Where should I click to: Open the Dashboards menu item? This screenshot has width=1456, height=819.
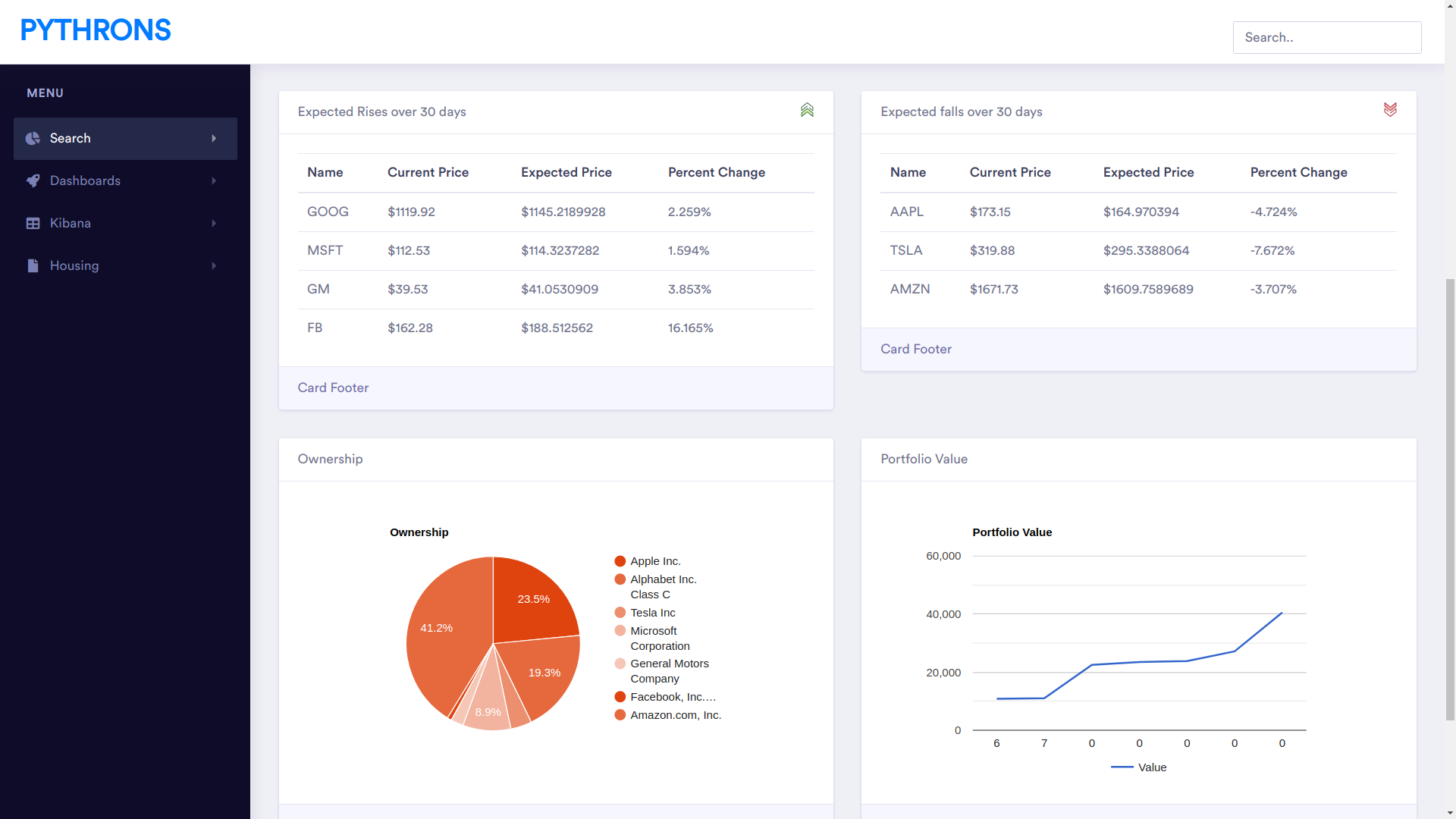click(85, 180)
